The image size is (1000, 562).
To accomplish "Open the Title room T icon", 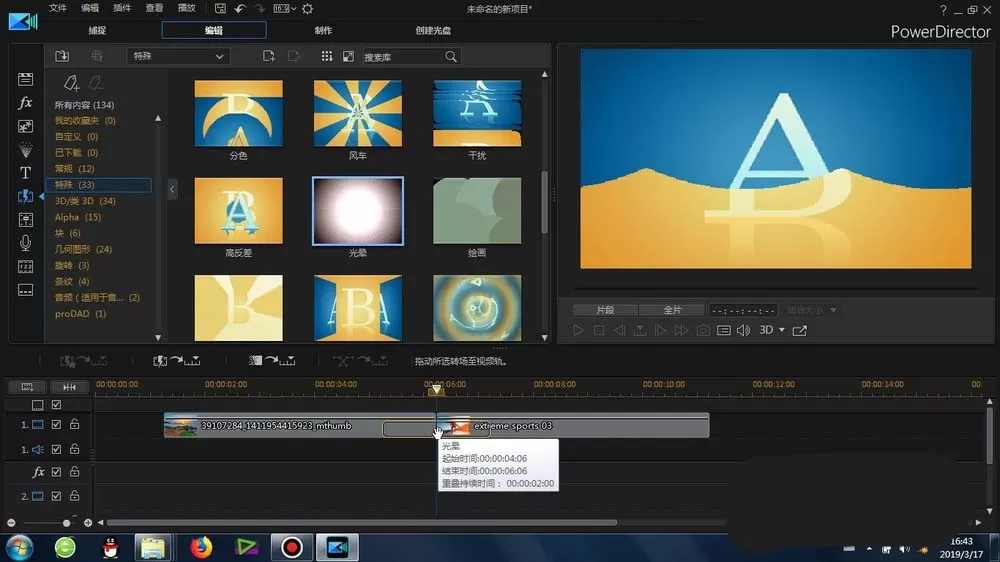I will (25, 173).
